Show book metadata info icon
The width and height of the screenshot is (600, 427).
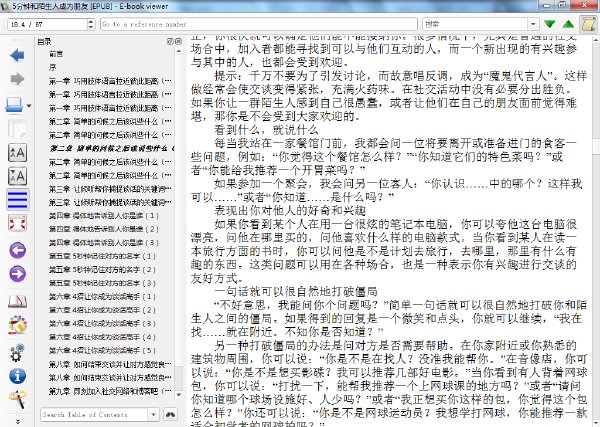tap(17, 376)
